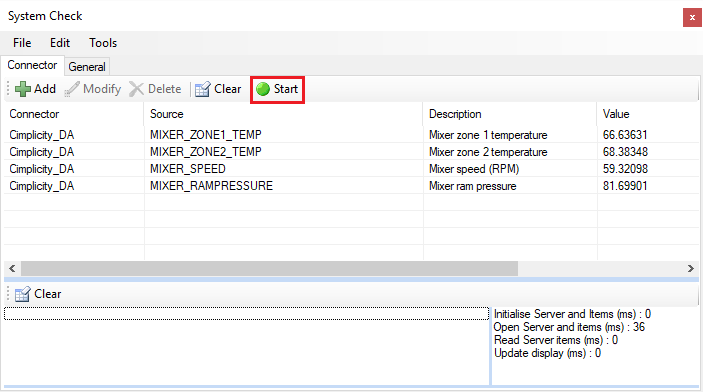Click 'Mixer zone 1 temperature' description
The height and width of the screenshot is (392, 703).
pos(488,135)
